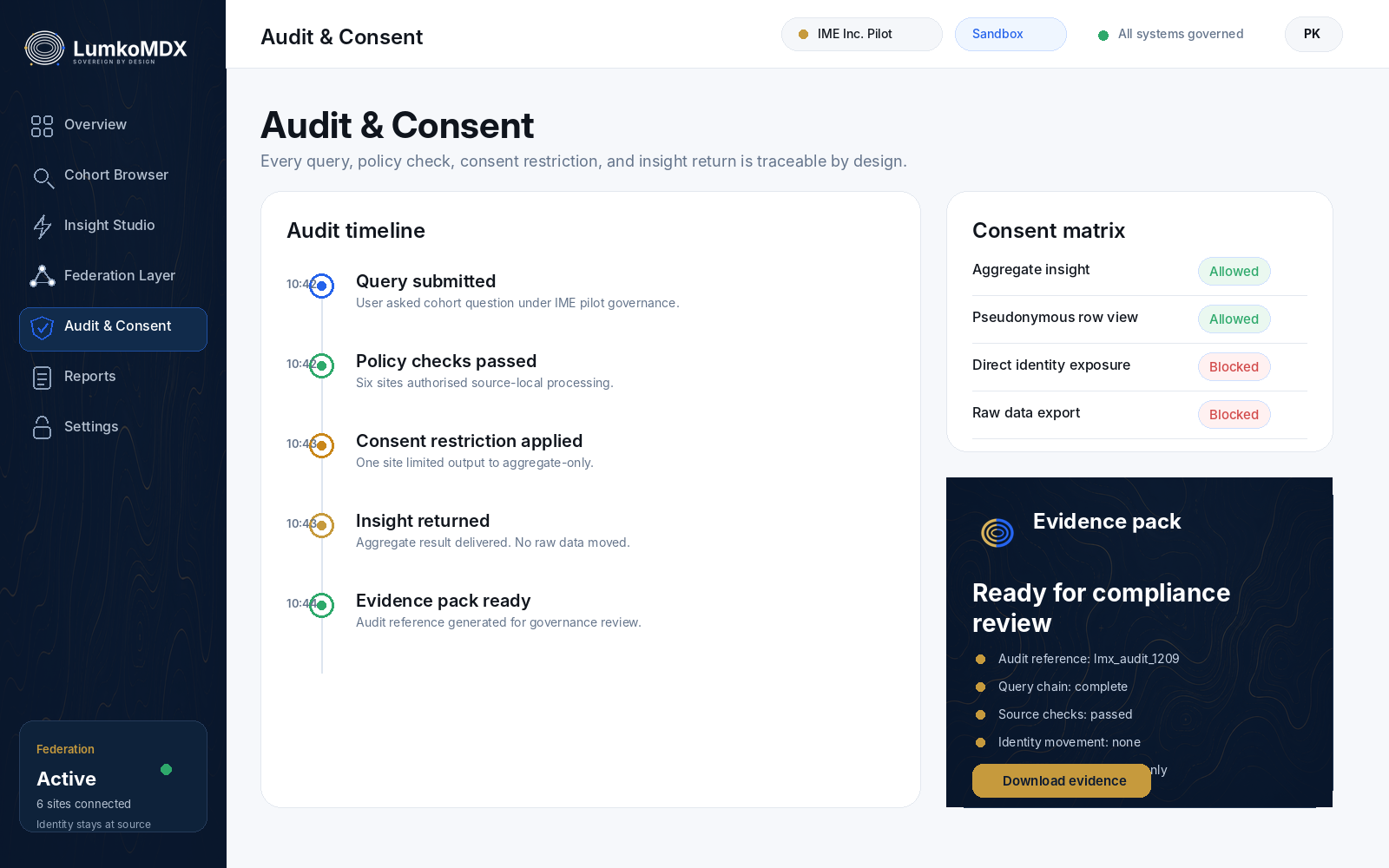Viewport: 1389px width, 868px height.
Task: Click the Query submitted timeline marker
Action: [x=321, y=286]
